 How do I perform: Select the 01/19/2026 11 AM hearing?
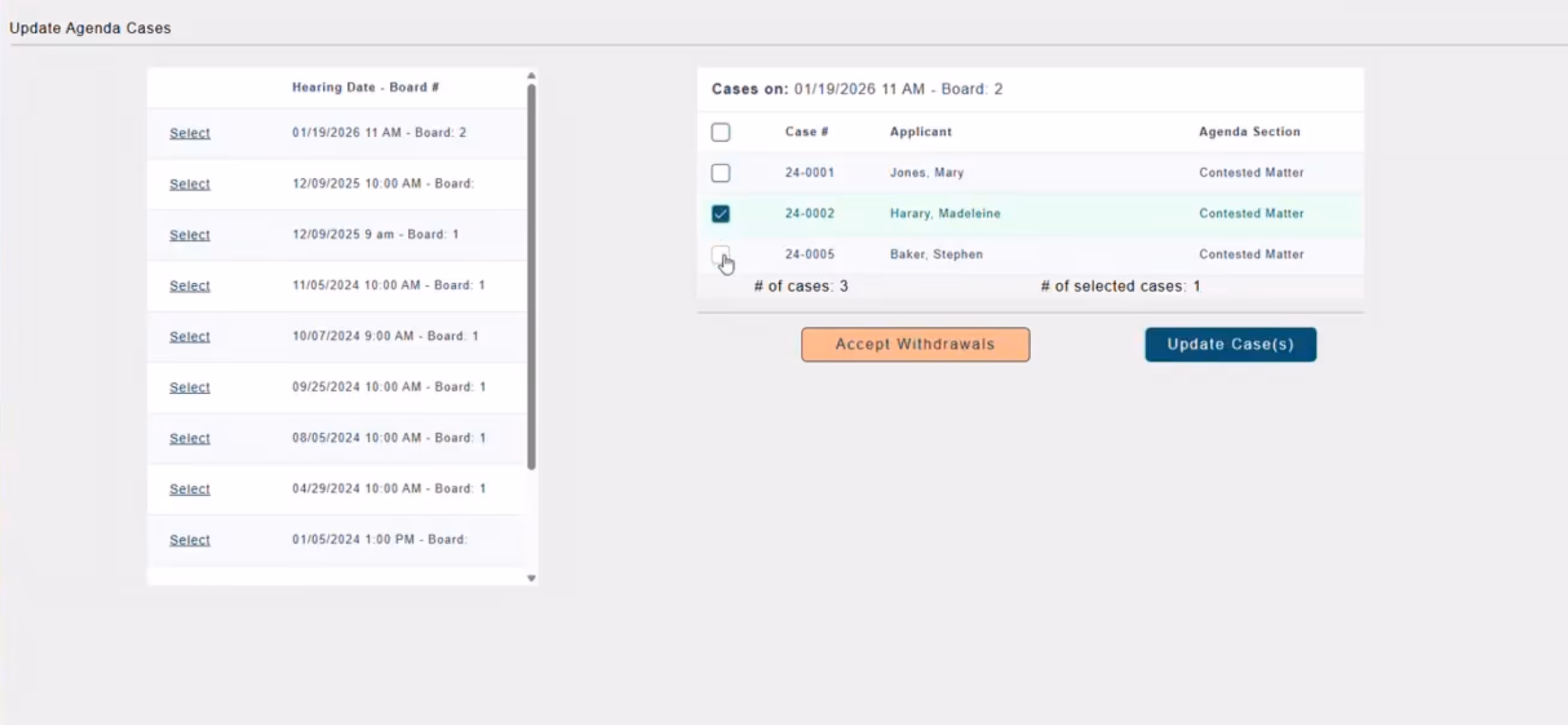click(190, 133)
